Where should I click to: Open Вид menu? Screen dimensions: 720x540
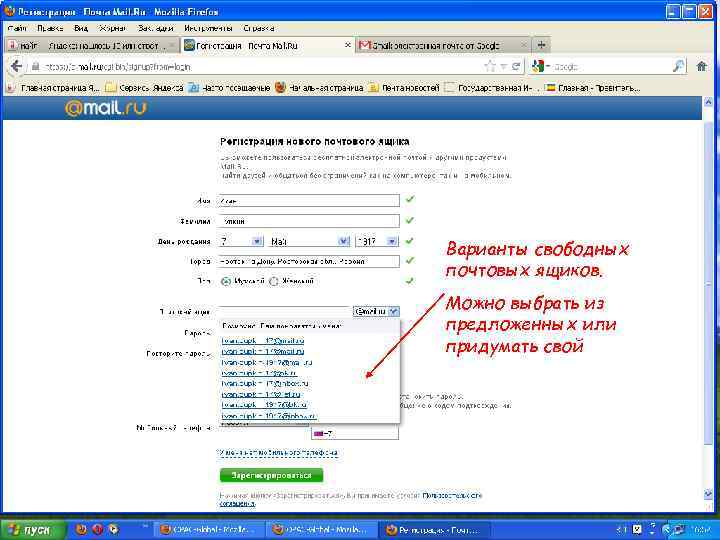point(81,28)
